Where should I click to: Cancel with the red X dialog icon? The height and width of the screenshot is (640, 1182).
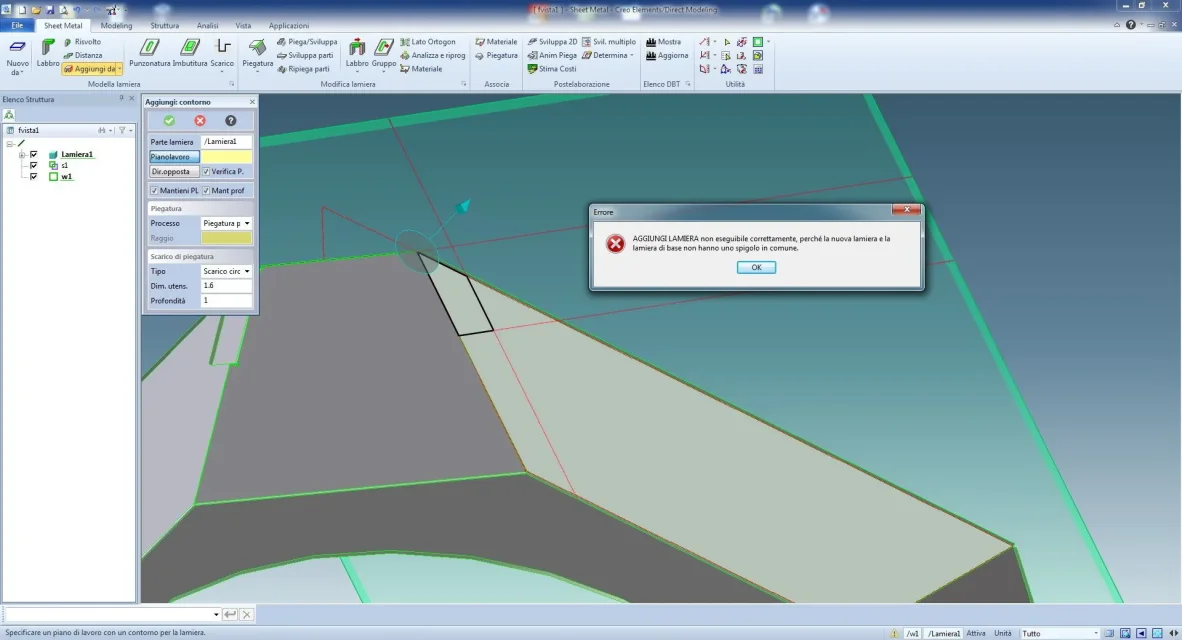click(200, 120)
